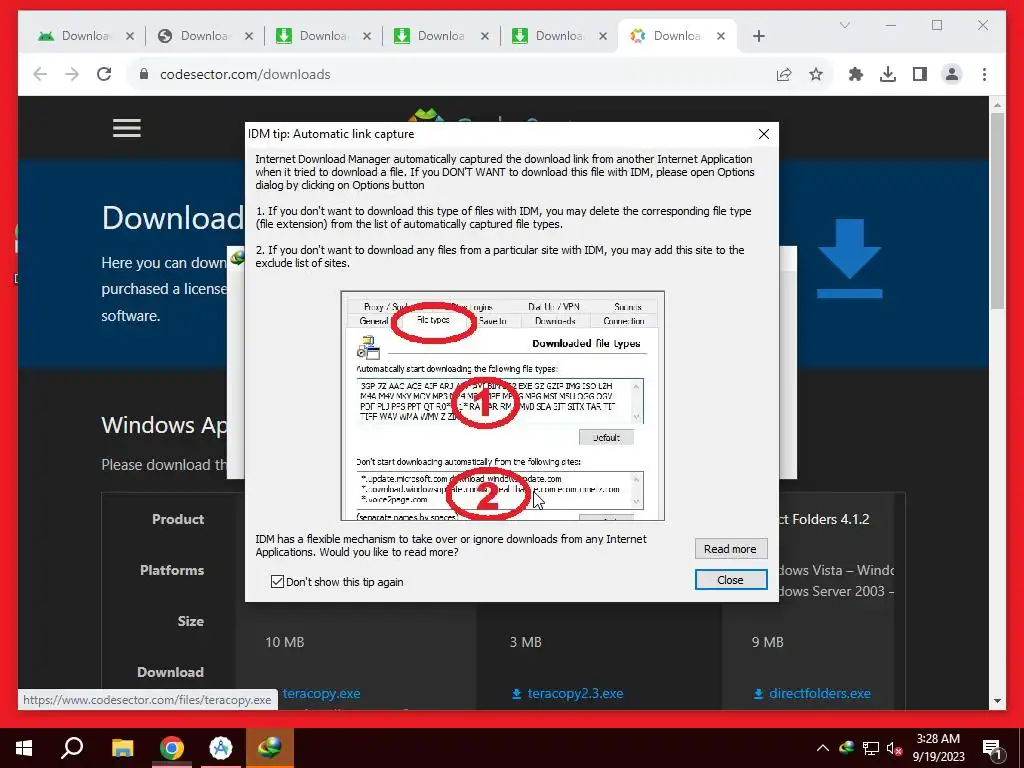Click the 'Platforms' row label
Viewport: 1024px width, 768px height.
coord(172,570)
